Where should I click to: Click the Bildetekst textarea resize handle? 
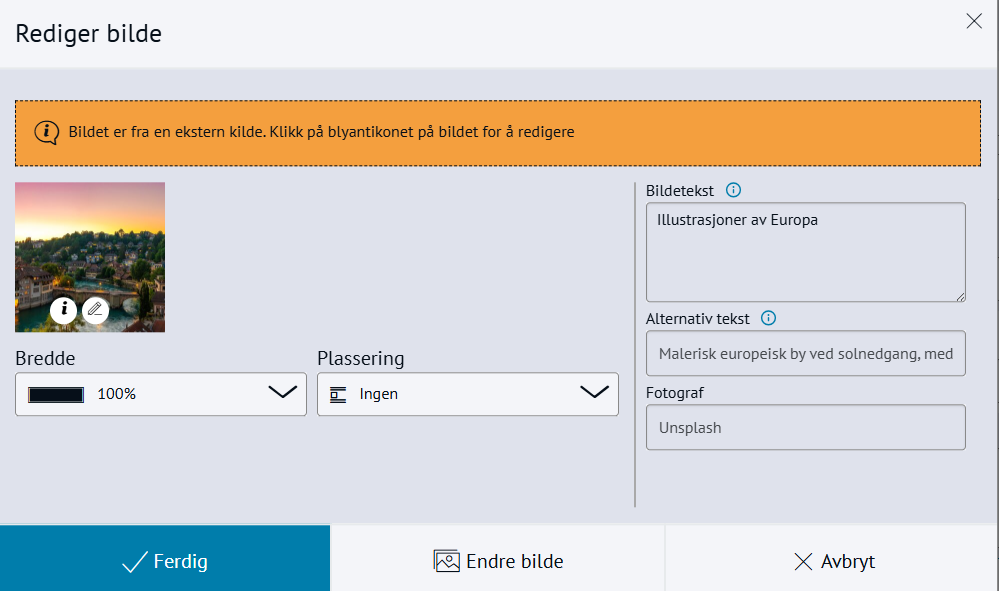(x=960, y=296)
